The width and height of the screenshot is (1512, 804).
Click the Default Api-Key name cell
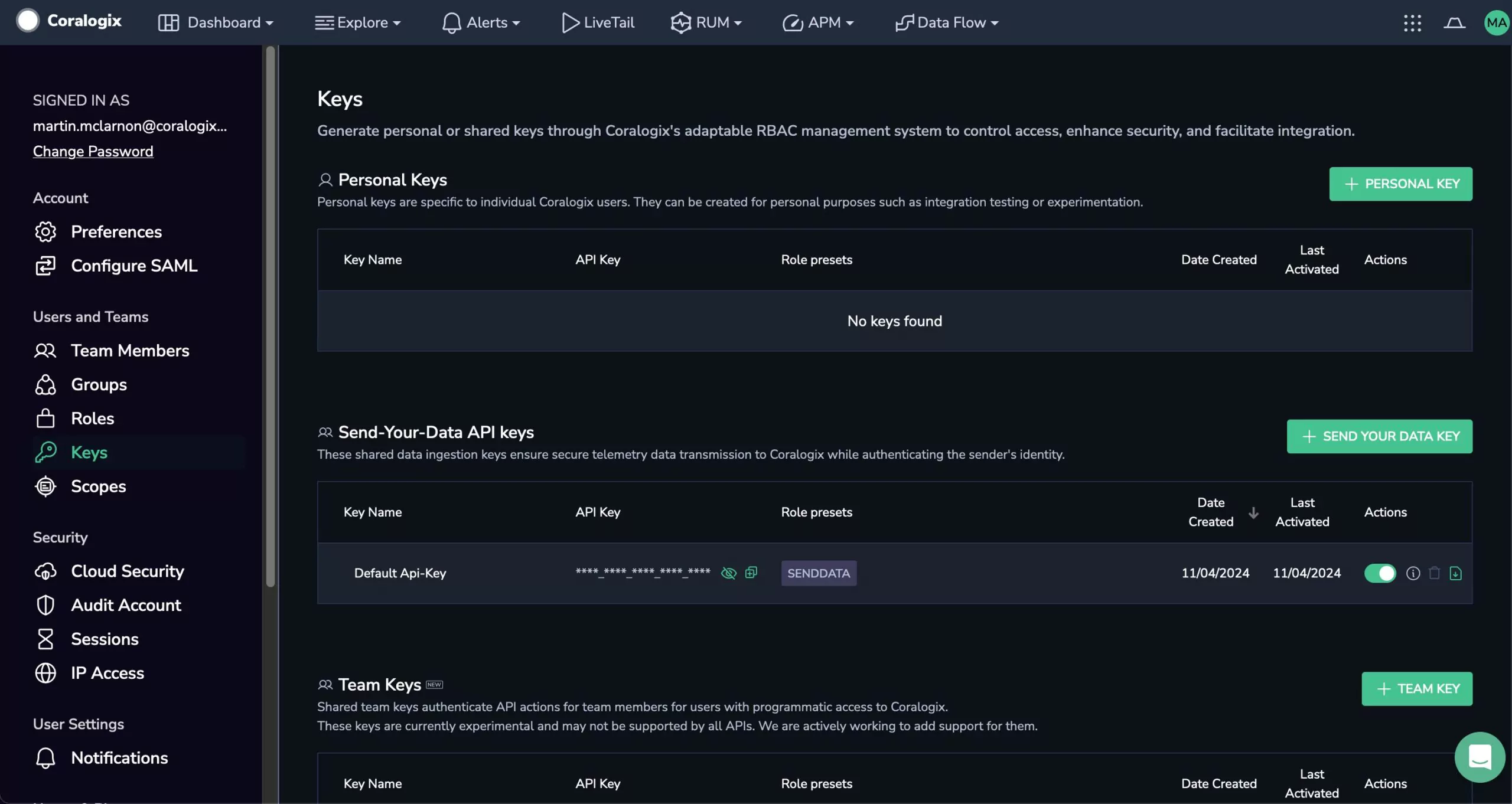400,574
